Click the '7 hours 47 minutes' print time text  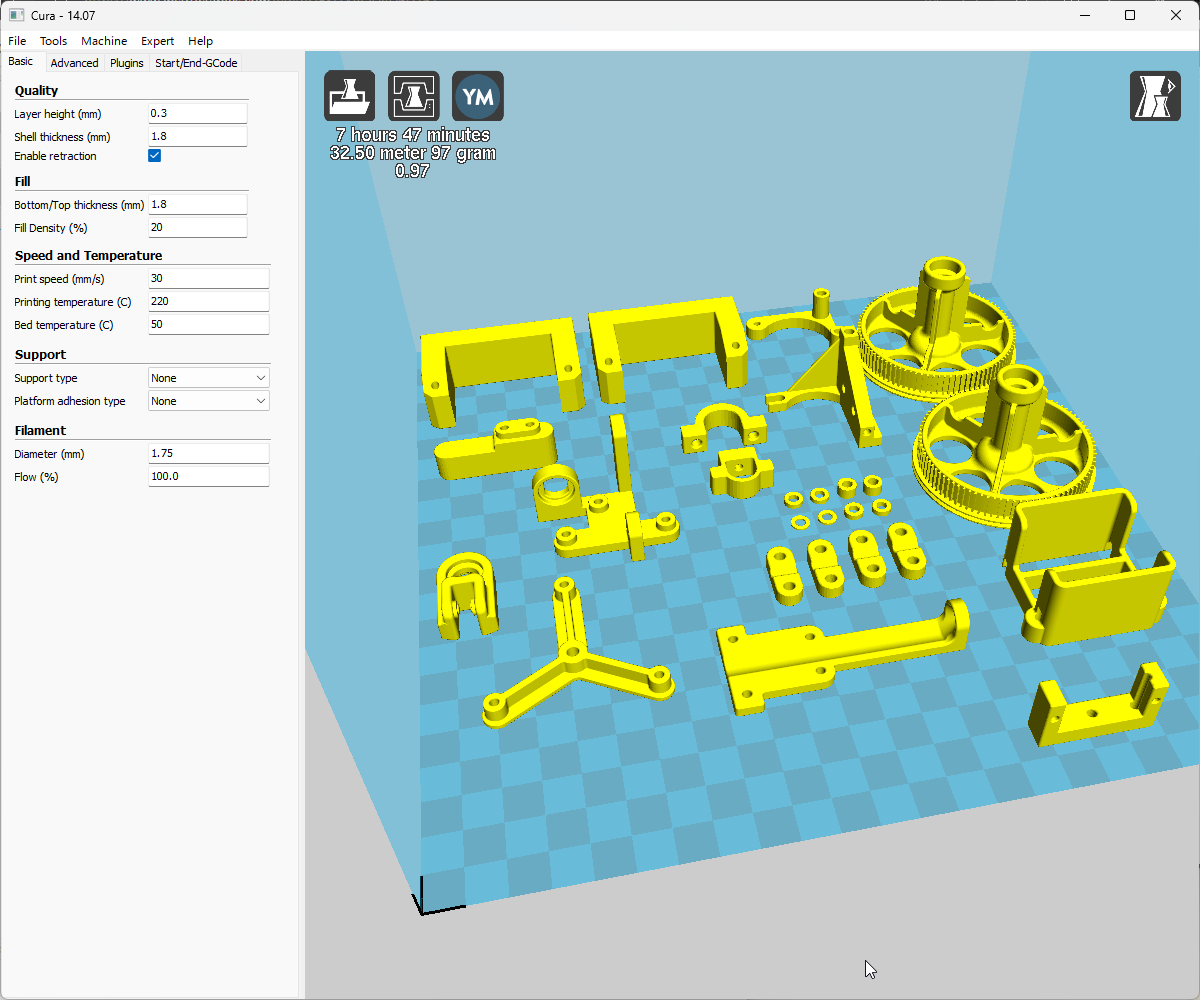413,135
